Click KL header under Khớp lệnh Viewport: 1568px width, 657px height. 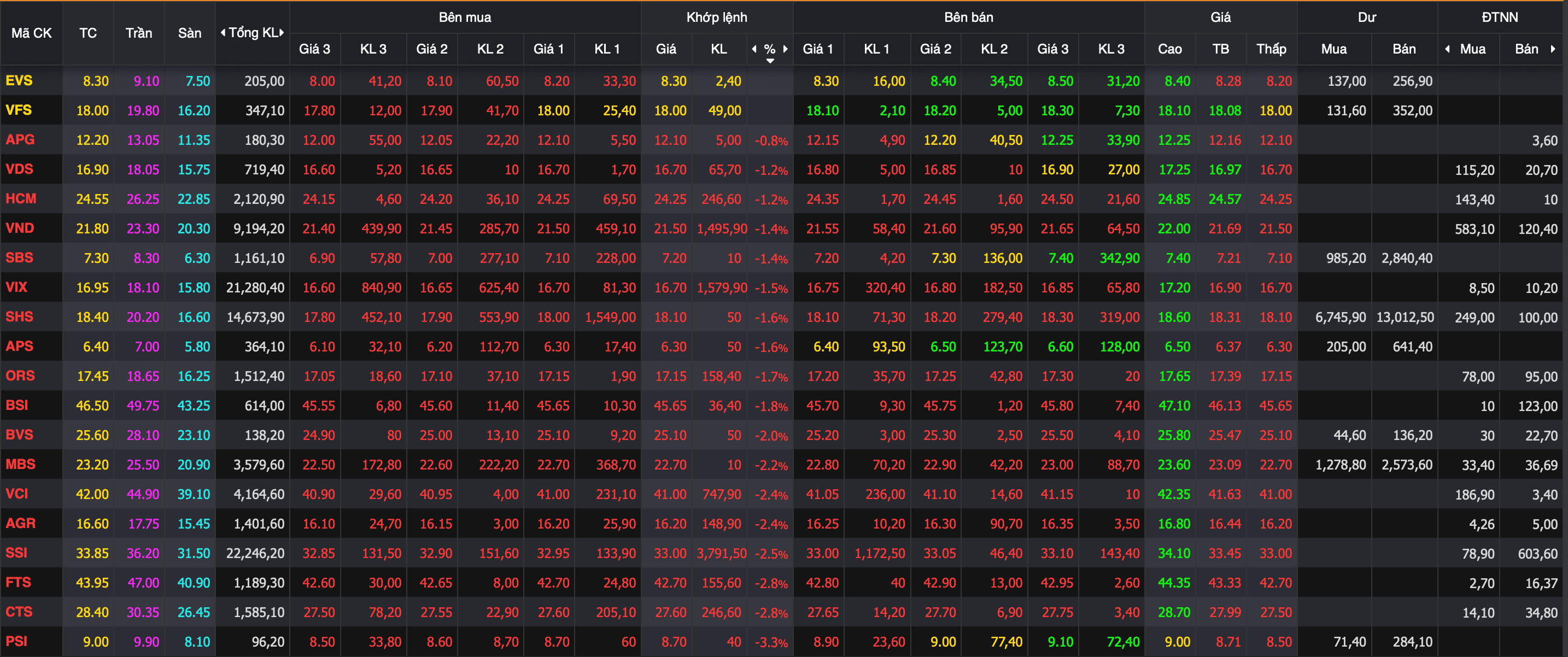pyautogui.click(x=719, y=49)
